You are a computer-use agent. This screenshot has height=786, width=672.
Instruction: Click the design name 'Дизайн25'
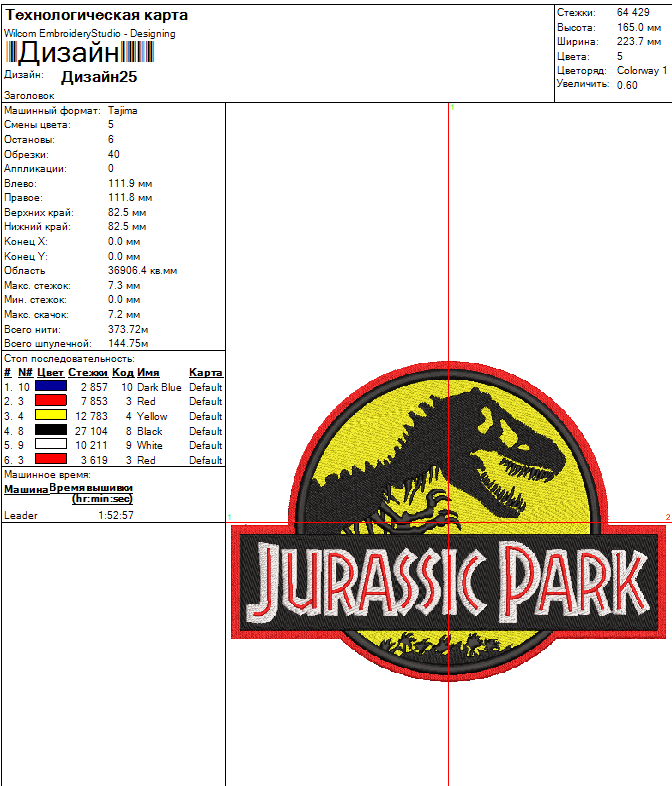pos(99,77)
